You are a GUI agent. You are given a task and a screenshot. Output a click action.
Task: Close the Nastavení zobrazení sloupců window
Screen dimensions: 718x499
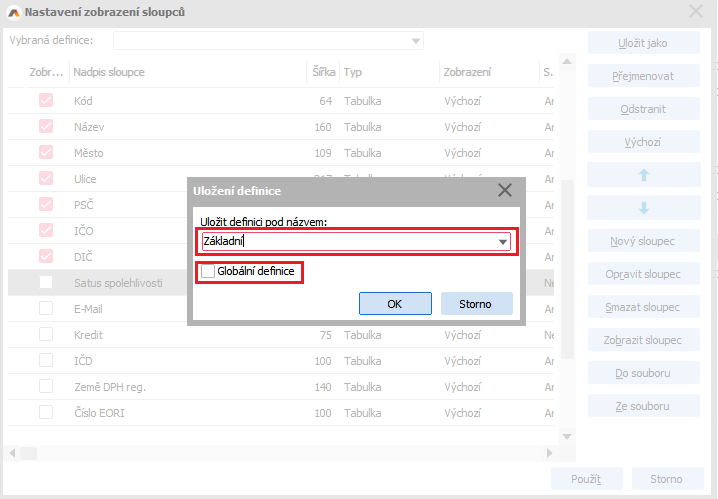[696, 11]
